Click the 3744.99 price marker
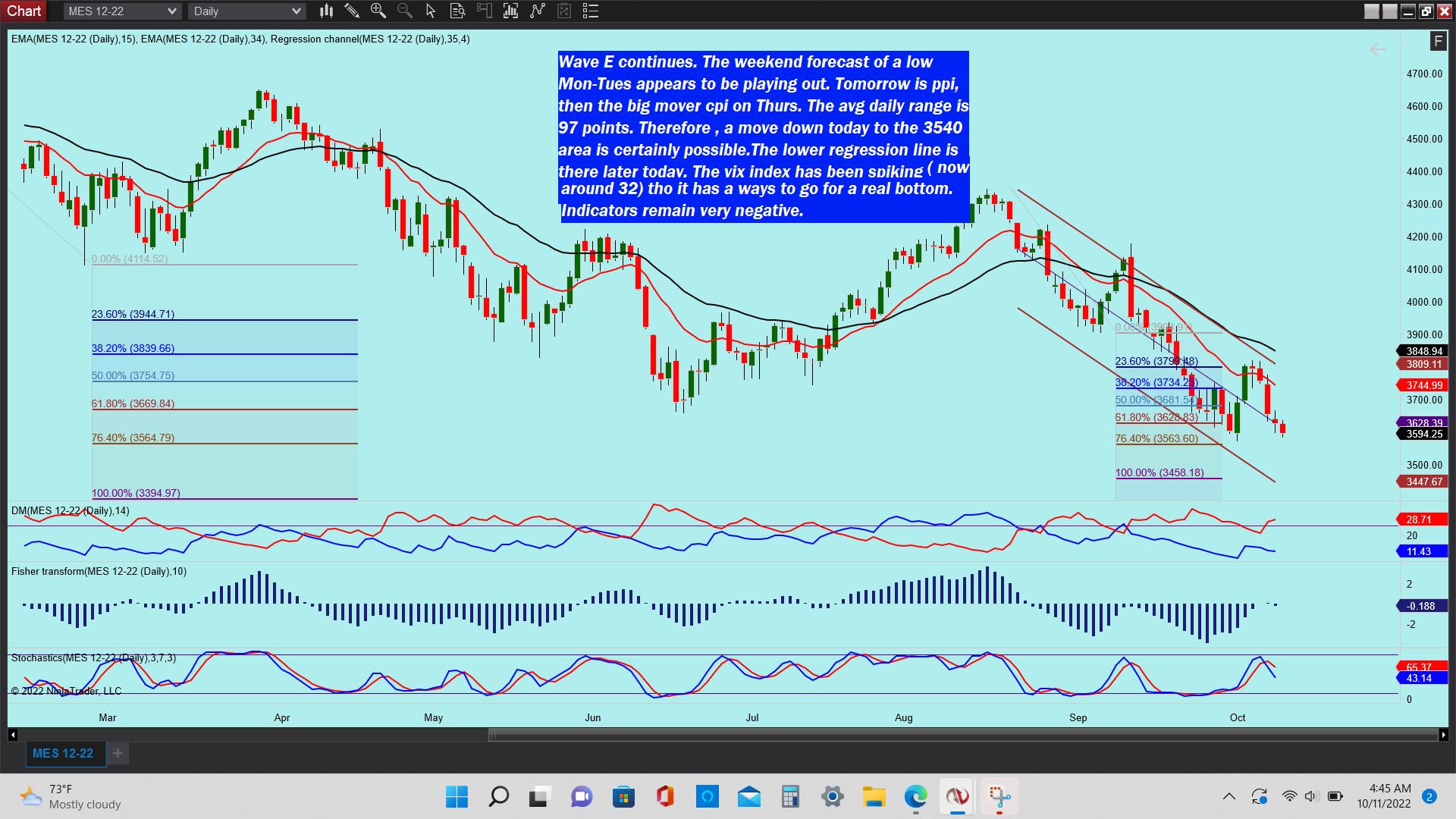 1423,385
